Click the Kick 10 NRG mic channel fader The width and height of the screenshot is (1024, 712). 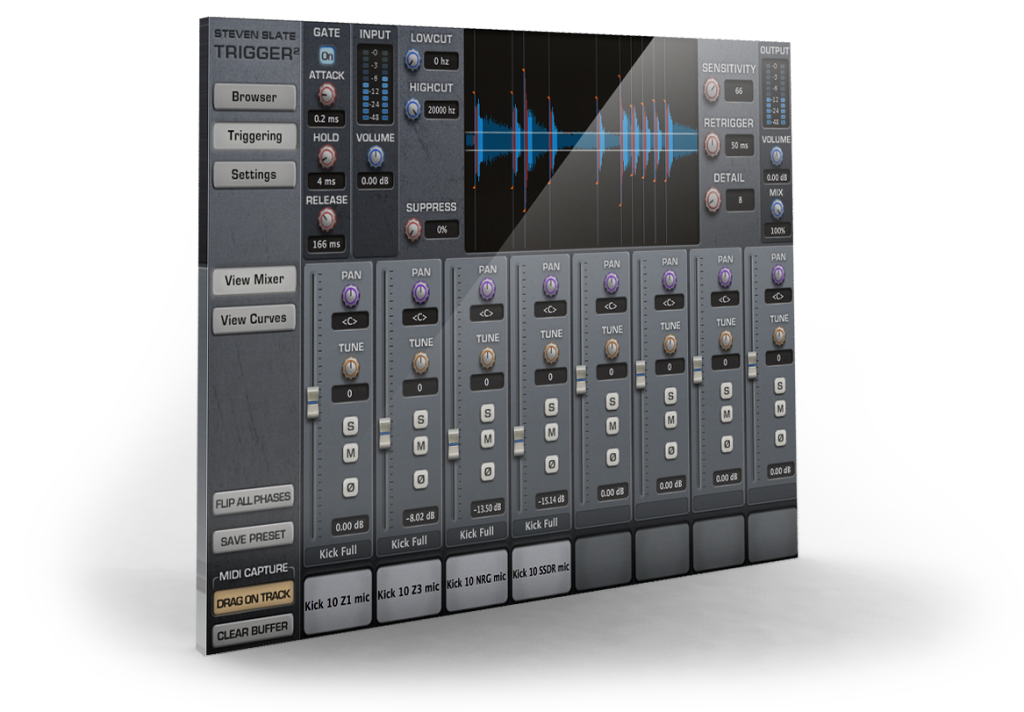click(x=453, y=444)
